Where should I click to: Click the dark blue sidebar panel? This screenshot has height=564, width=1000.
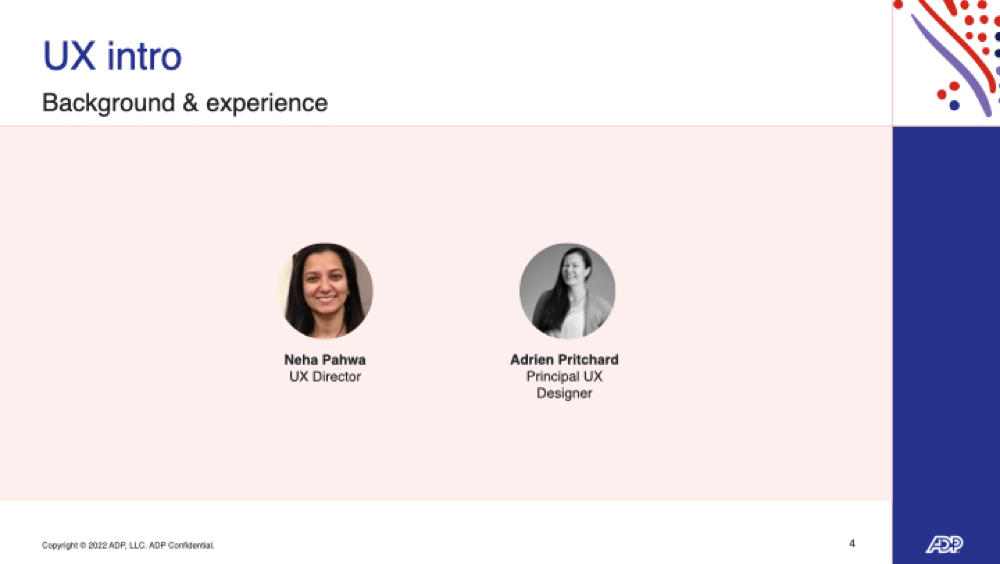tap(946, 319)
